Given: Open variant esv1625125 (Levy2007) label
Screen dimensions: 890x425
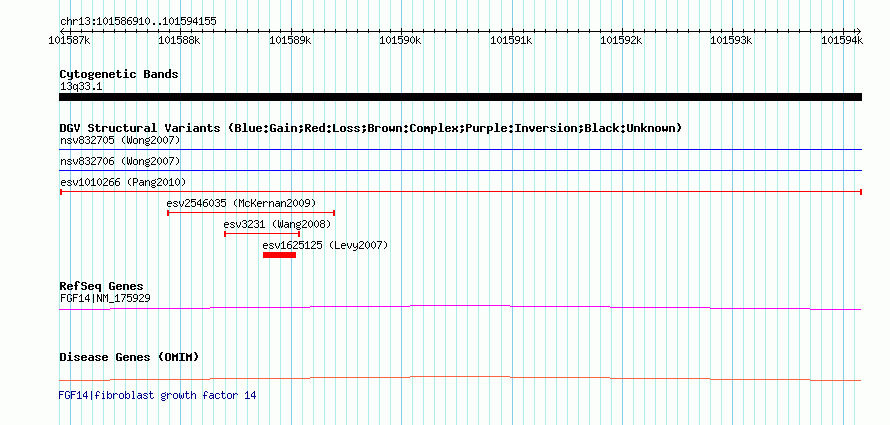Looking at the screenshot, I should coord(325,246).
